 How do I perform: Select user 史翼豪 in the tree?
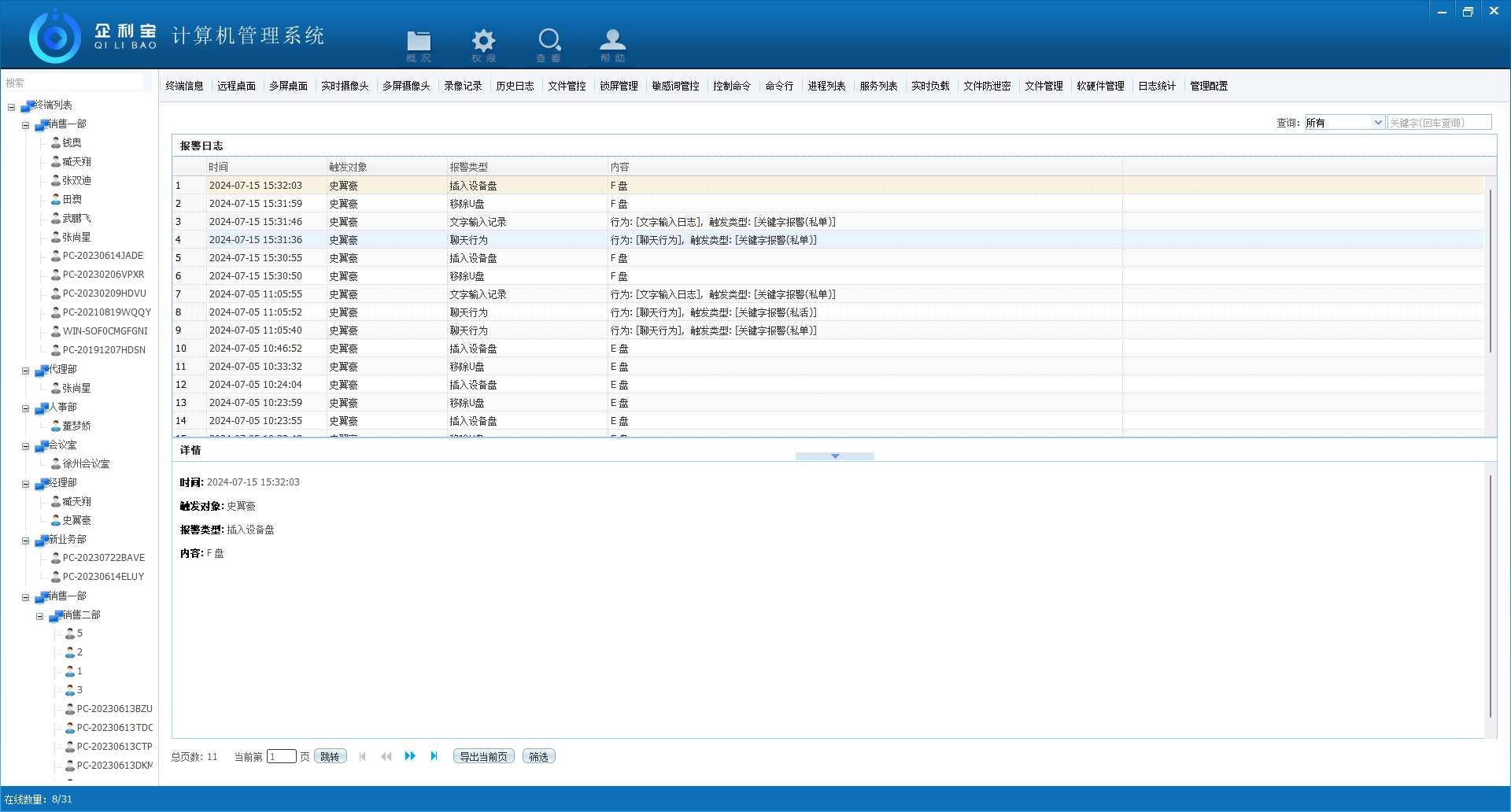[x=76, y=520]
